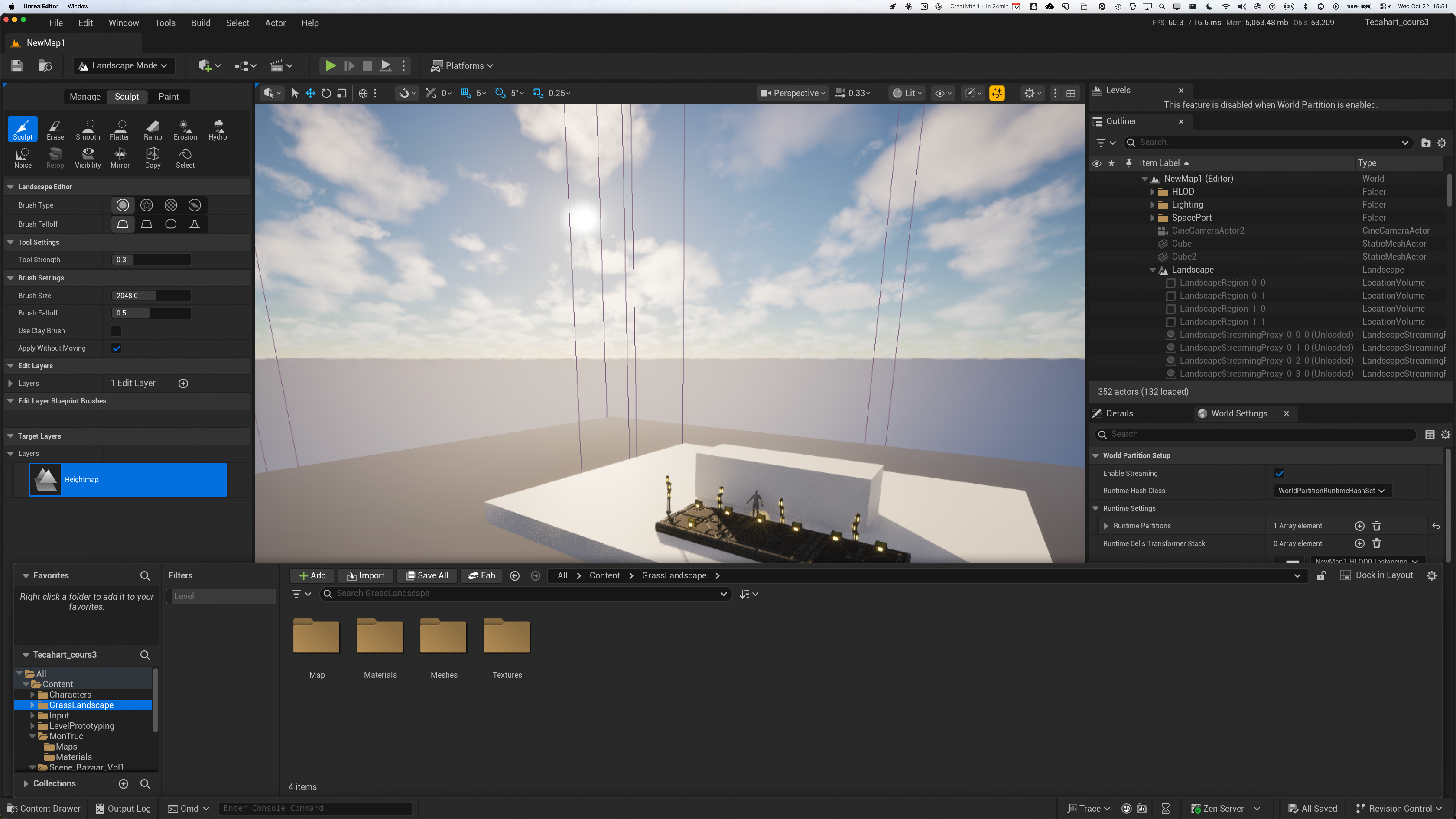Image resolution: width=1456 pixels, height=819 pixels.
Task: Open the Fab marketplace button
Action: coord(482,575)
